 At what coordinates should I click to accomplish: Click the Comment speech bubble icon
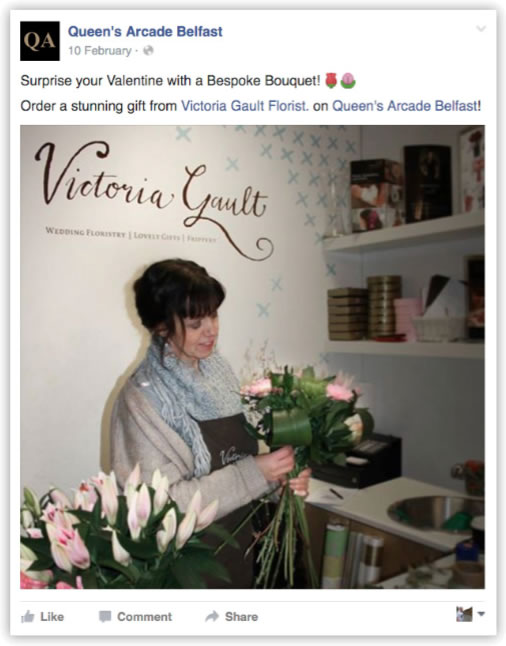(105, 617)
